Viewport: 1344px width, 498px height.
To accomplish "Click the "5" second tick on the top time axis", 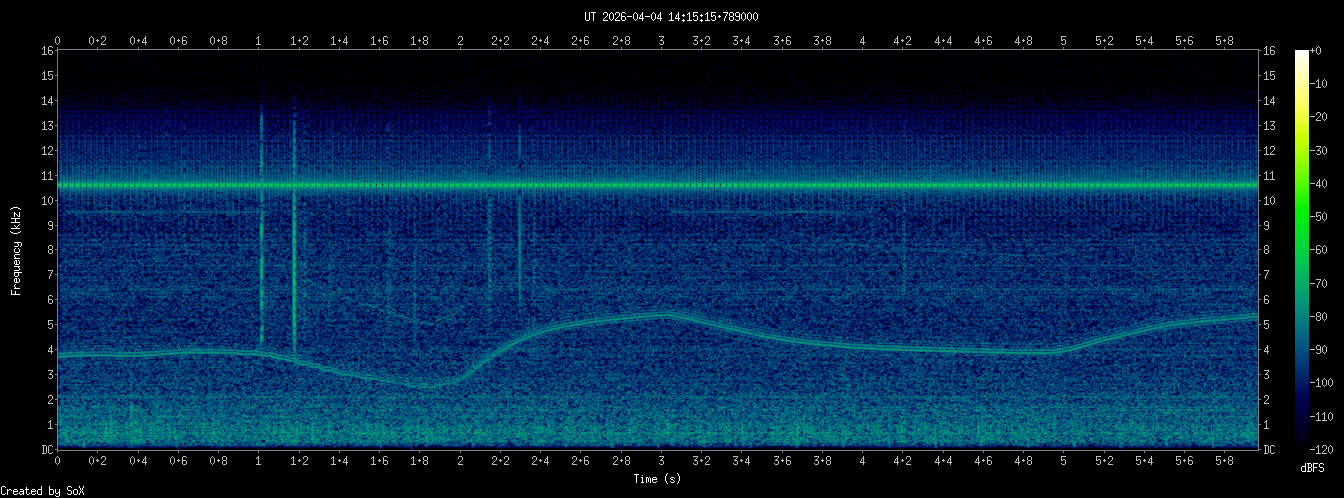I will (1063, 41).
